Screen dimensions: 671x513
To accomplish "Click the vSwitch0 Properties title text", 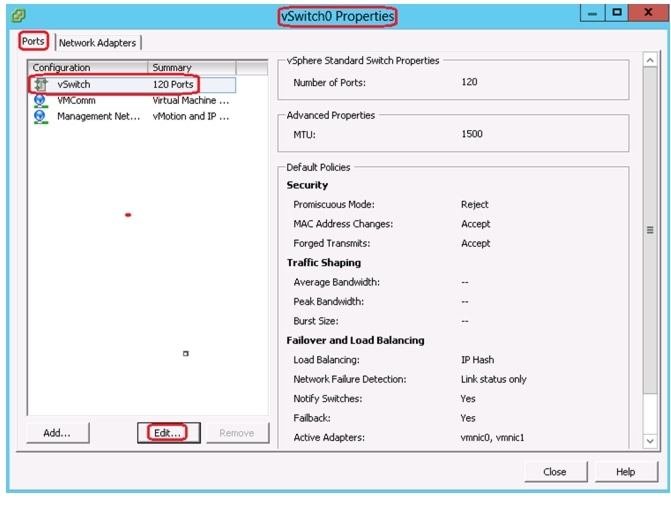I will pyautogui.click(x=338, y=16).
